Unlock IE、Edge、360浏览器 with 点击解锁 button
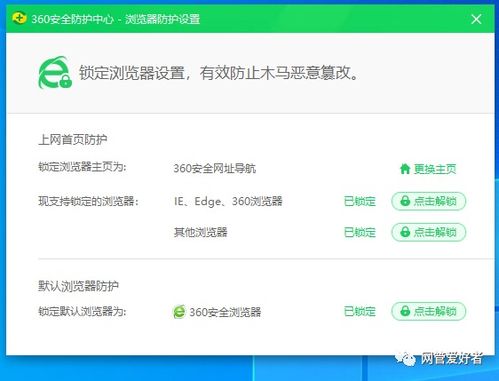This screenshot has width=499, height=381. (429, 201)
